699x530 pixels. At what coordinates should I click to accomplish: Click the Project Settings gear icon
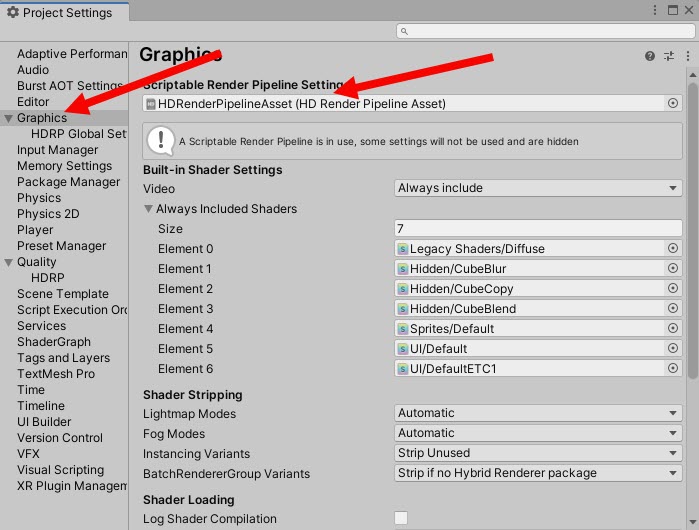point(12,12)
